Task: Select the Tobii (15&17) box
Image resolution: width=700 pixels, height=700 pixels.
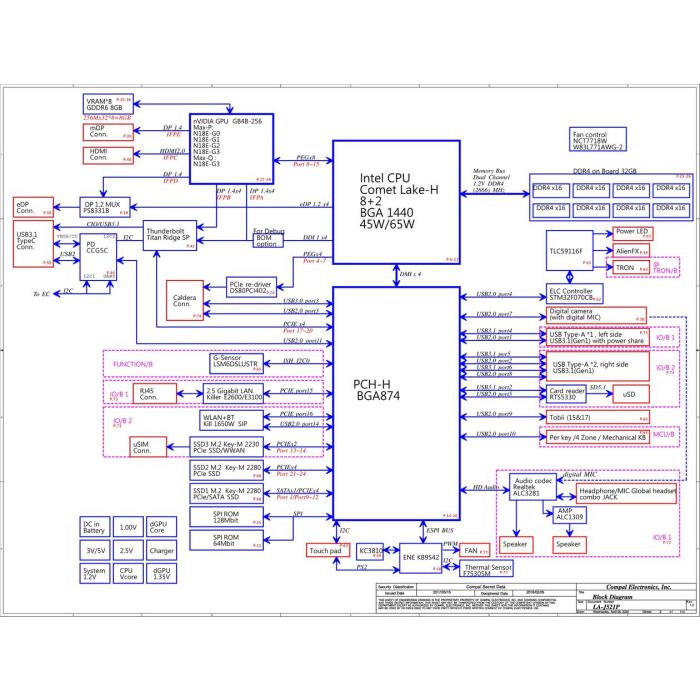Action: coord(598,417)
